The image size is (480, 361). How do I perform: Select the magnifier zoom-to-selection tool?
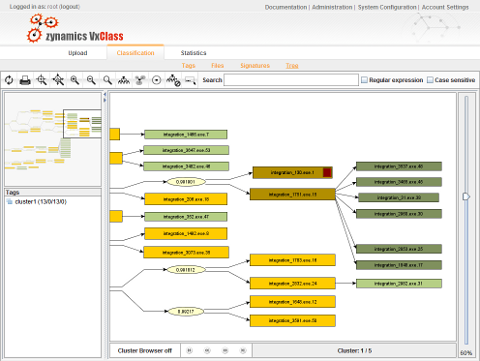click(42, 80)
